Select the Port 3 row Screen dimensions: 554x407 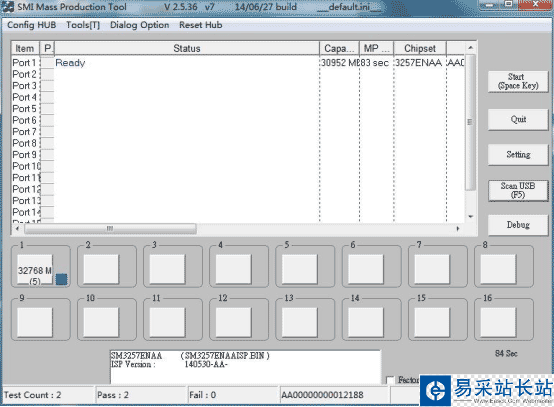coord(238,86)
